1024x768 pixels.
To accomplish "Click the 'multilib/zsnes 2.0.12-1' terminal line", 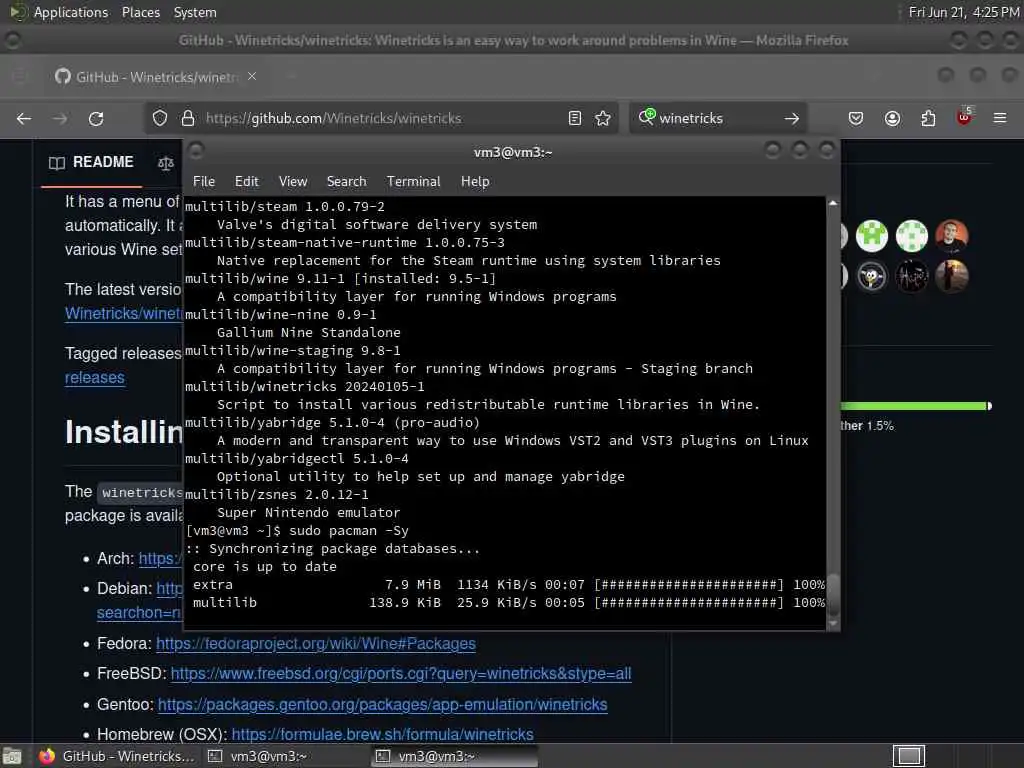I will tap(277, 494).
